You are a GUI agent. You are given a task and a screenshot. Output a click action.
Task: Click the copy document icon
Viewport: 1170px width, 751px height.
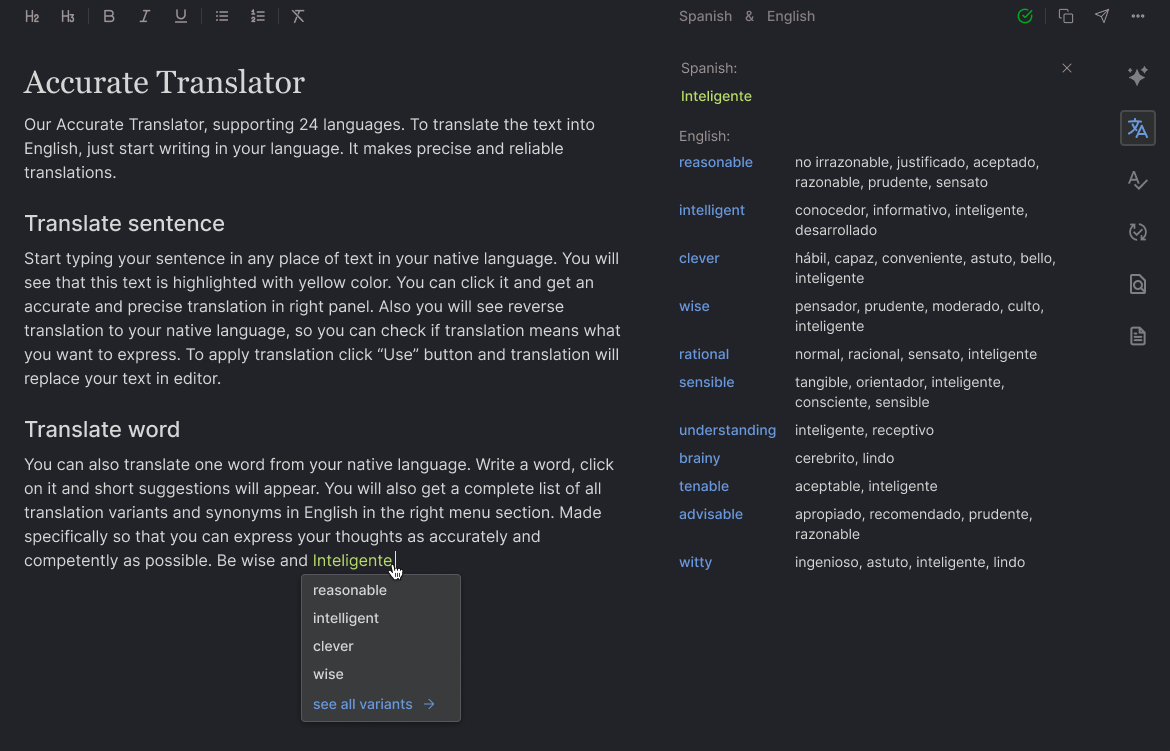pyautogui.click(x=1065, y=16)
